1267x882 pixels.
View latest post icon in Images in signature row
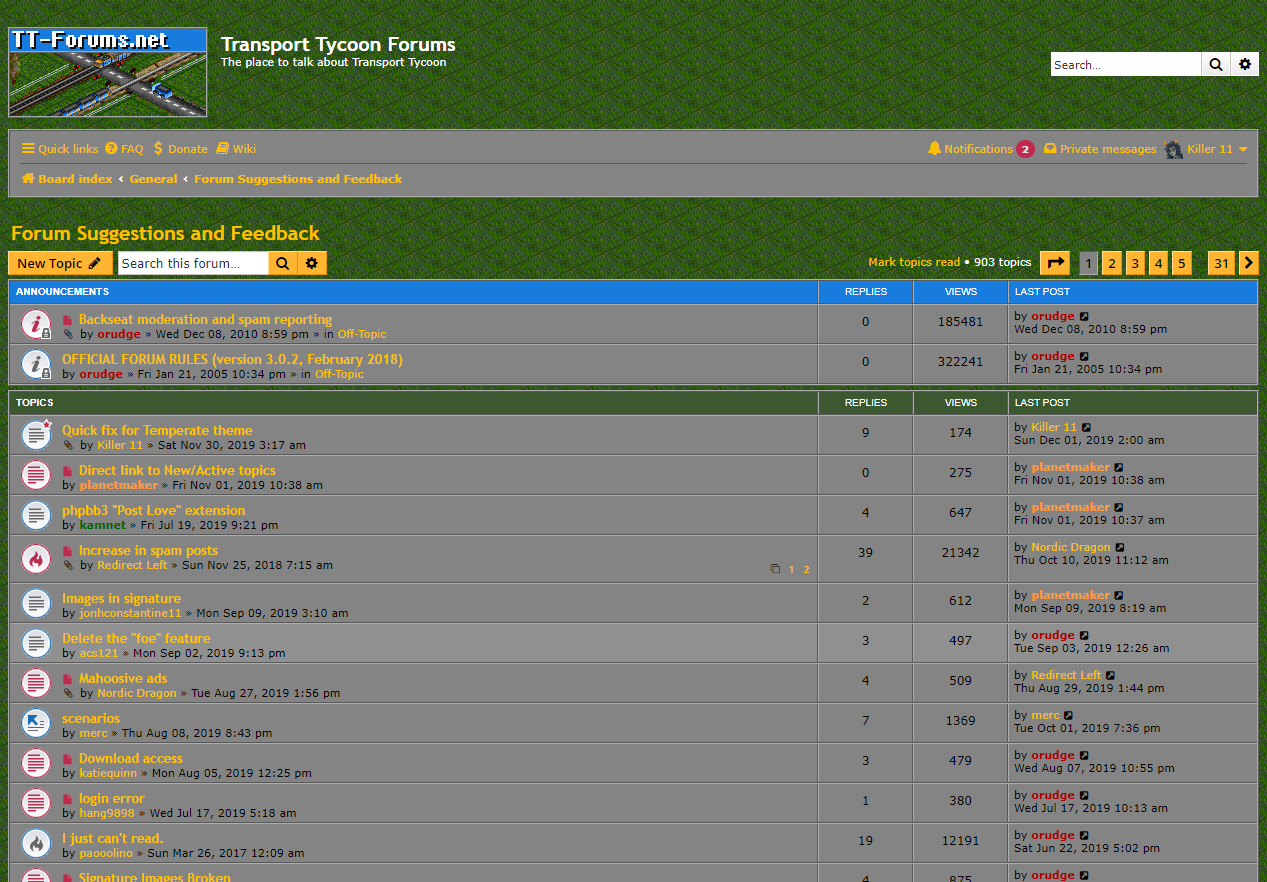[x=1119, y=596]
